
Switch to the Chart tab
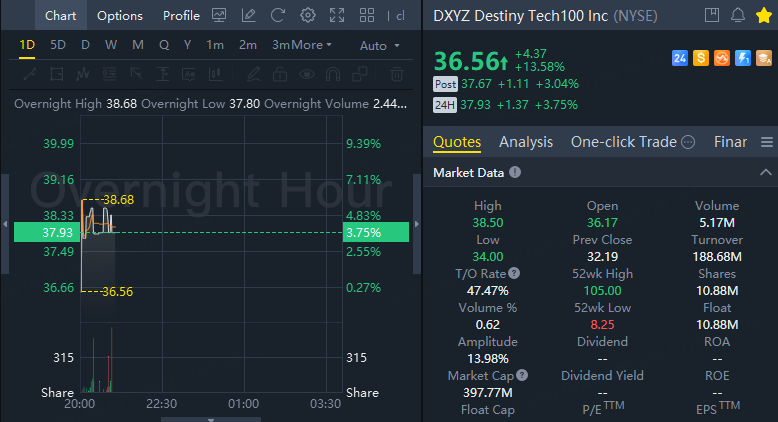click(x=61, y=16)
